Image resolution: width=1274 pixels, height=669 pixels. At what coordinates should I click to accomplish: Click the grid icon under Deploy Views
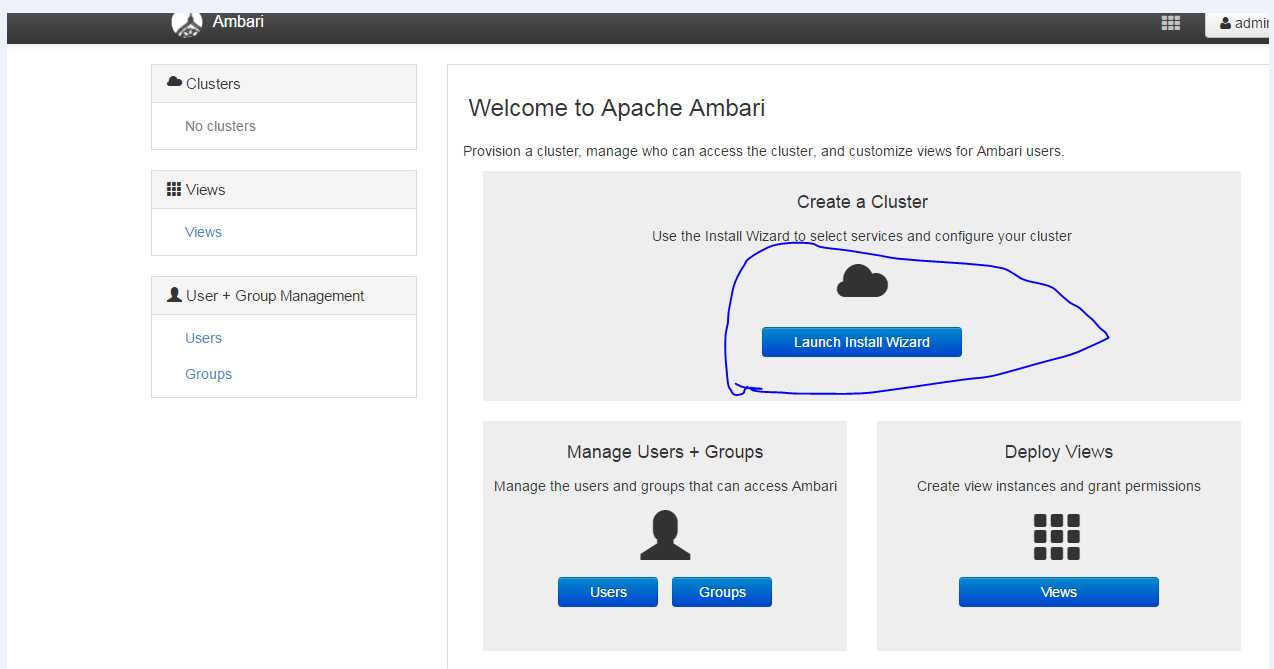(x=1057, y=537)
